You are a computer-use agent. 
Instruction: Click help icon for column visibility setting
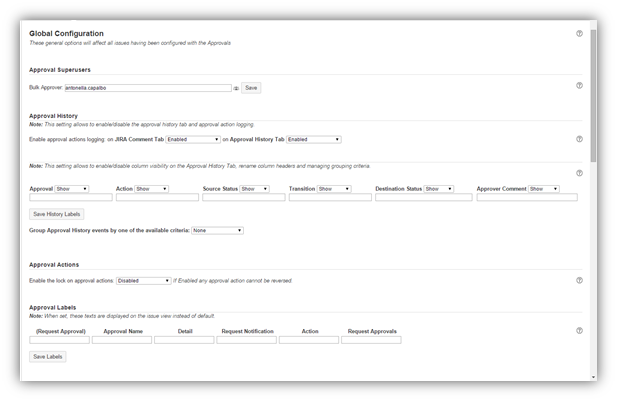580,173
